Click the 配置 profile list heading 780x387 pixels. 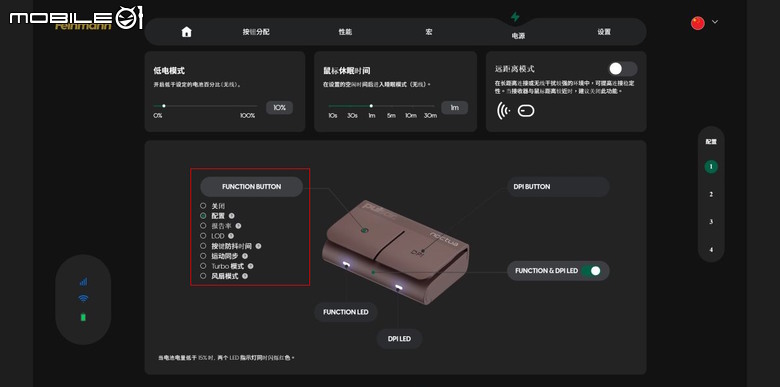[x=711, y=142]
